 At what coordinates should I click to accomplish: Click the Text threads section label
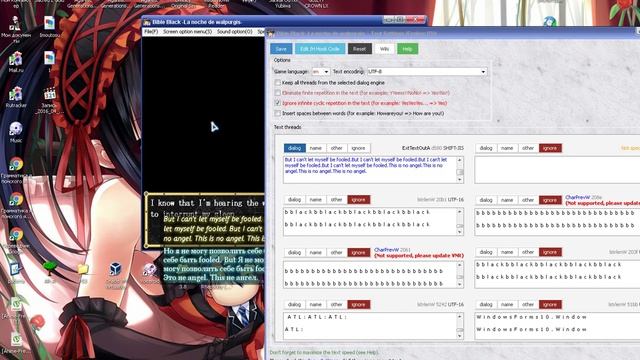287,127
